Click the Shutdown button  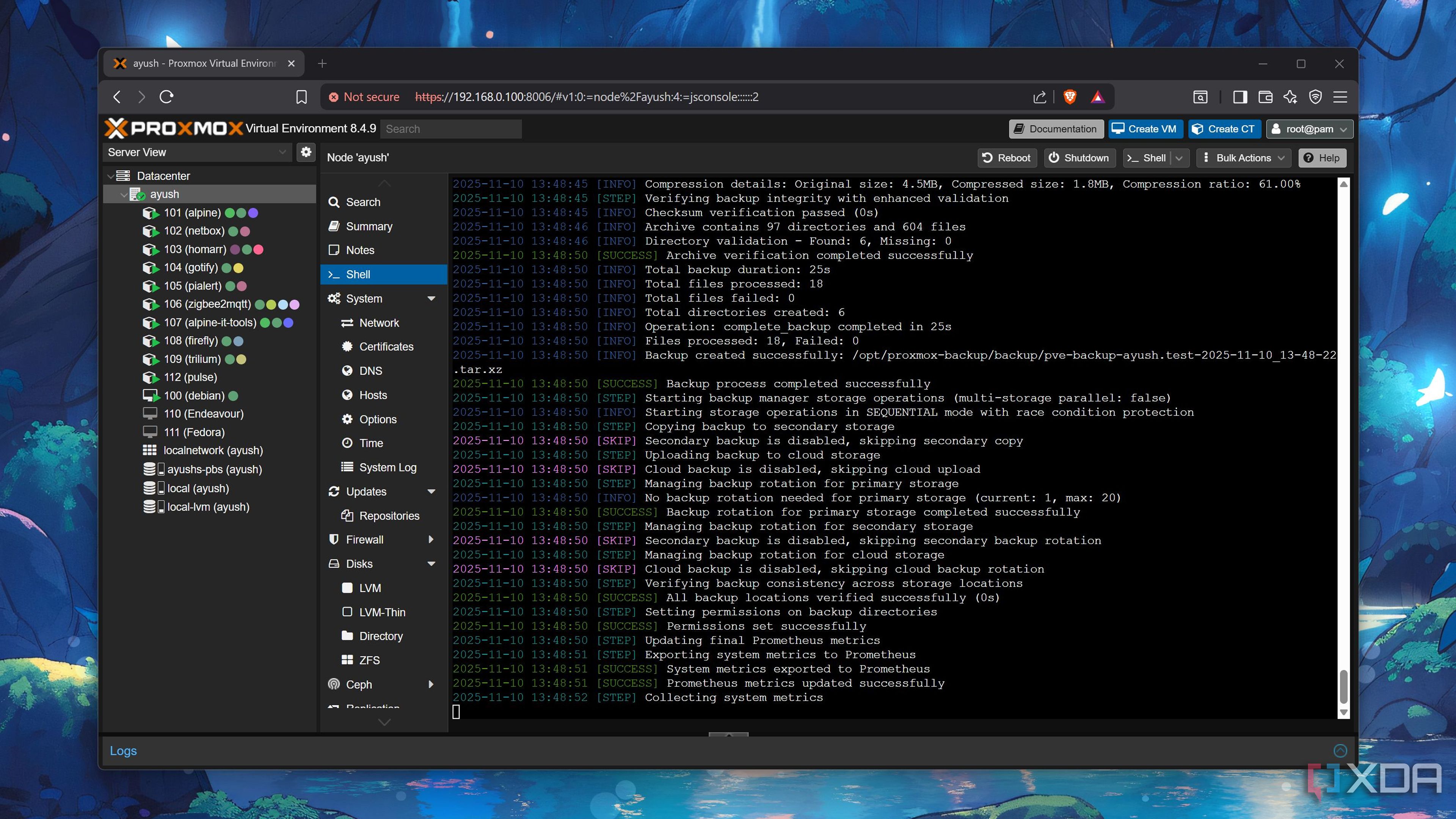(x=1079, y=158)
